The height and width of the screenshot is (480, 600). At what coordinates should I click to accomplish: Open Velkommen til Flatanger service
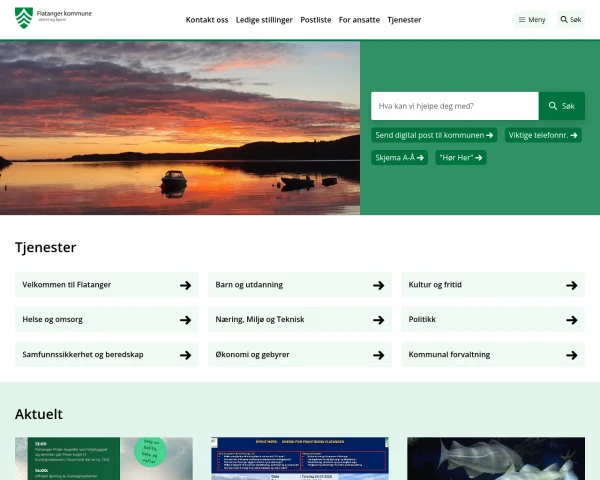tap(107, 285)
